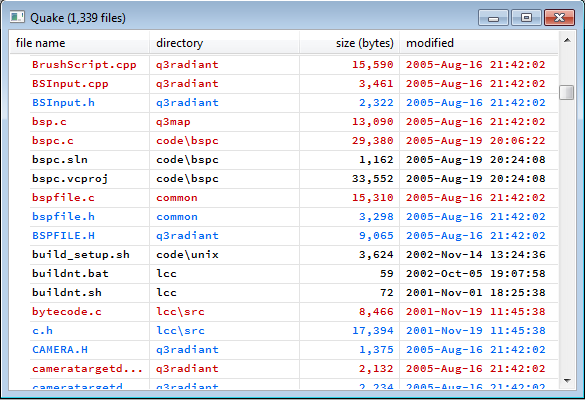Viewport: 585px width, 400px height.
Task: Click the date 2002-Oct-05 19:07:58
Action: pos(476,274)
